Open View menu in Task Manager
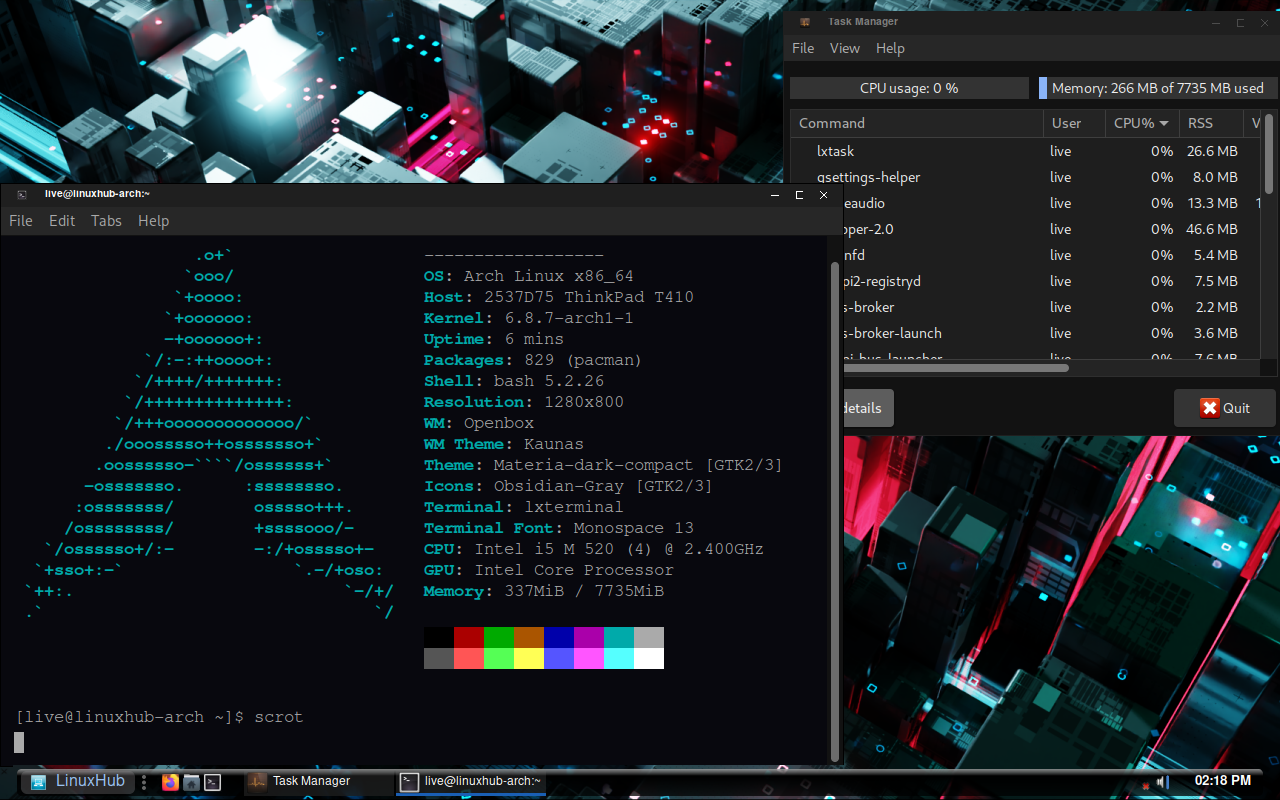1280x800 pixels. (845, 48)
